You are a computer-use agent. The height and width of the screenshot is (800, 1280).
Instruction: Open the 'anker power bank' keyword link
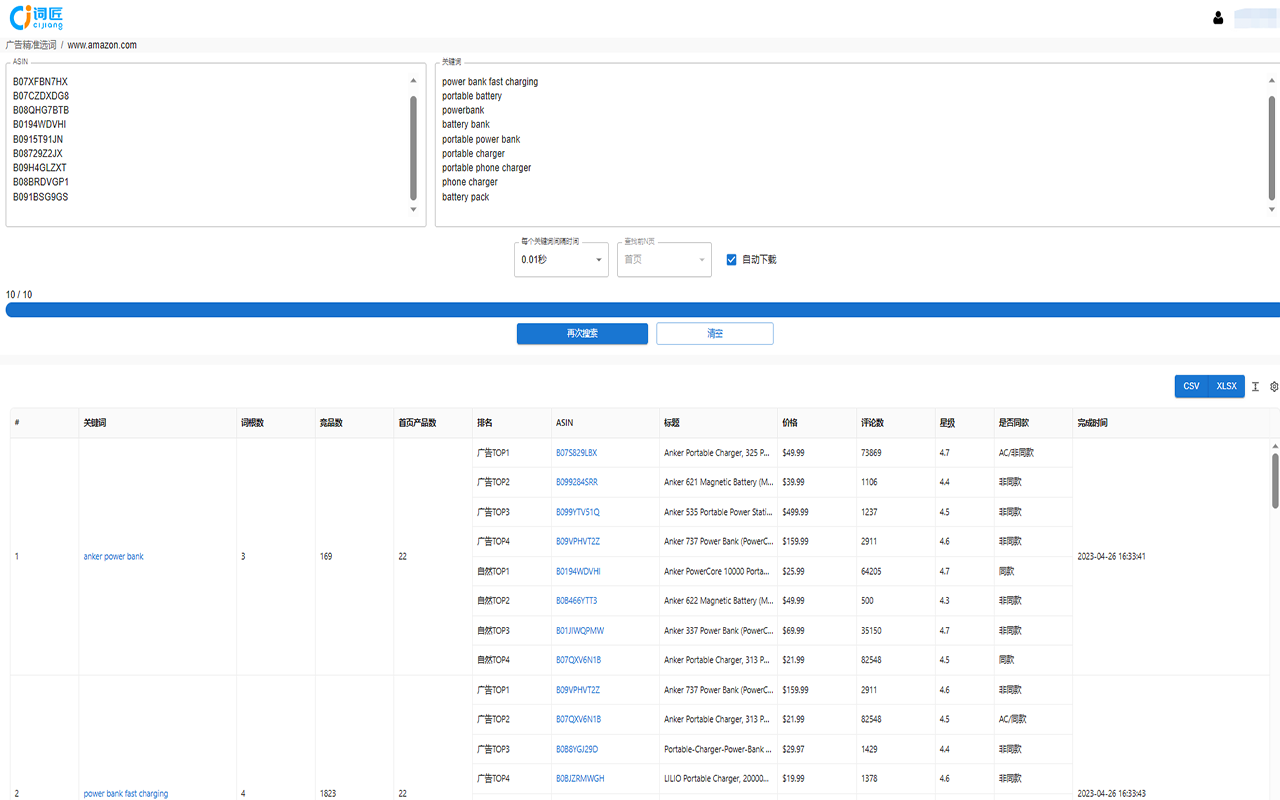(113, 557)
